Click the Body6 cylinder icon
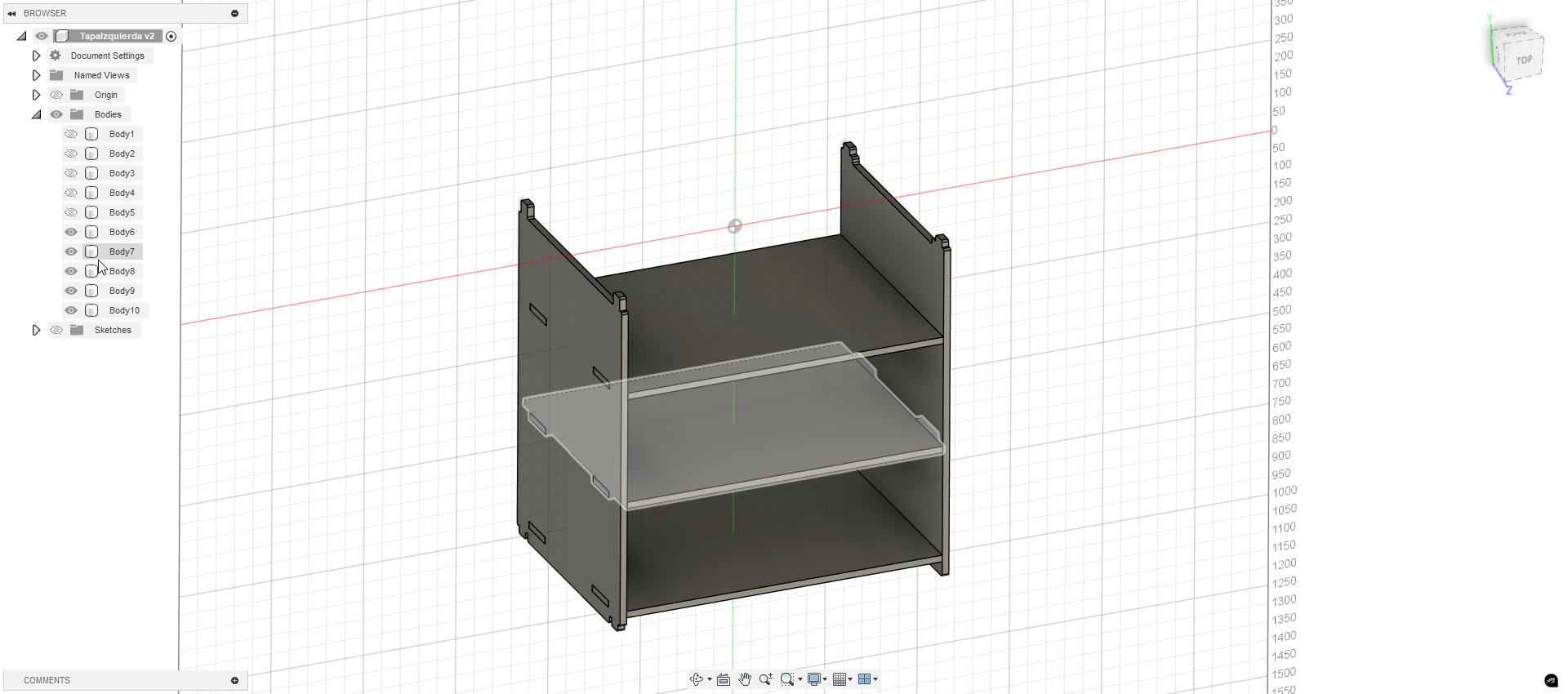 click(x=91, y=232)
